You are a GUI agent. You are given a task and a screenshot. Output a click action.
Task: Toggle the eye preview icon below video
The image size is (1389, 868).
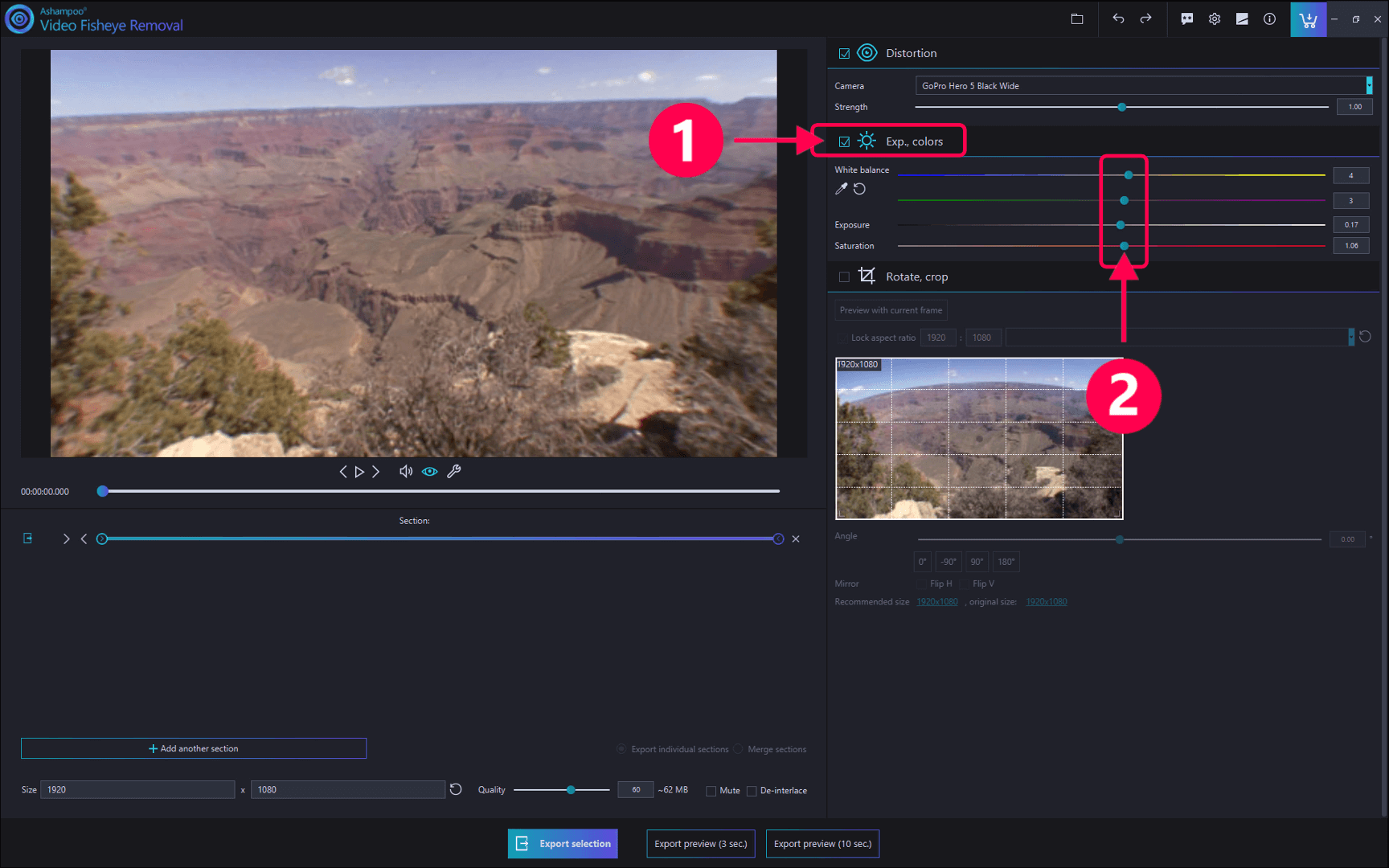click(x=430, y=472)
